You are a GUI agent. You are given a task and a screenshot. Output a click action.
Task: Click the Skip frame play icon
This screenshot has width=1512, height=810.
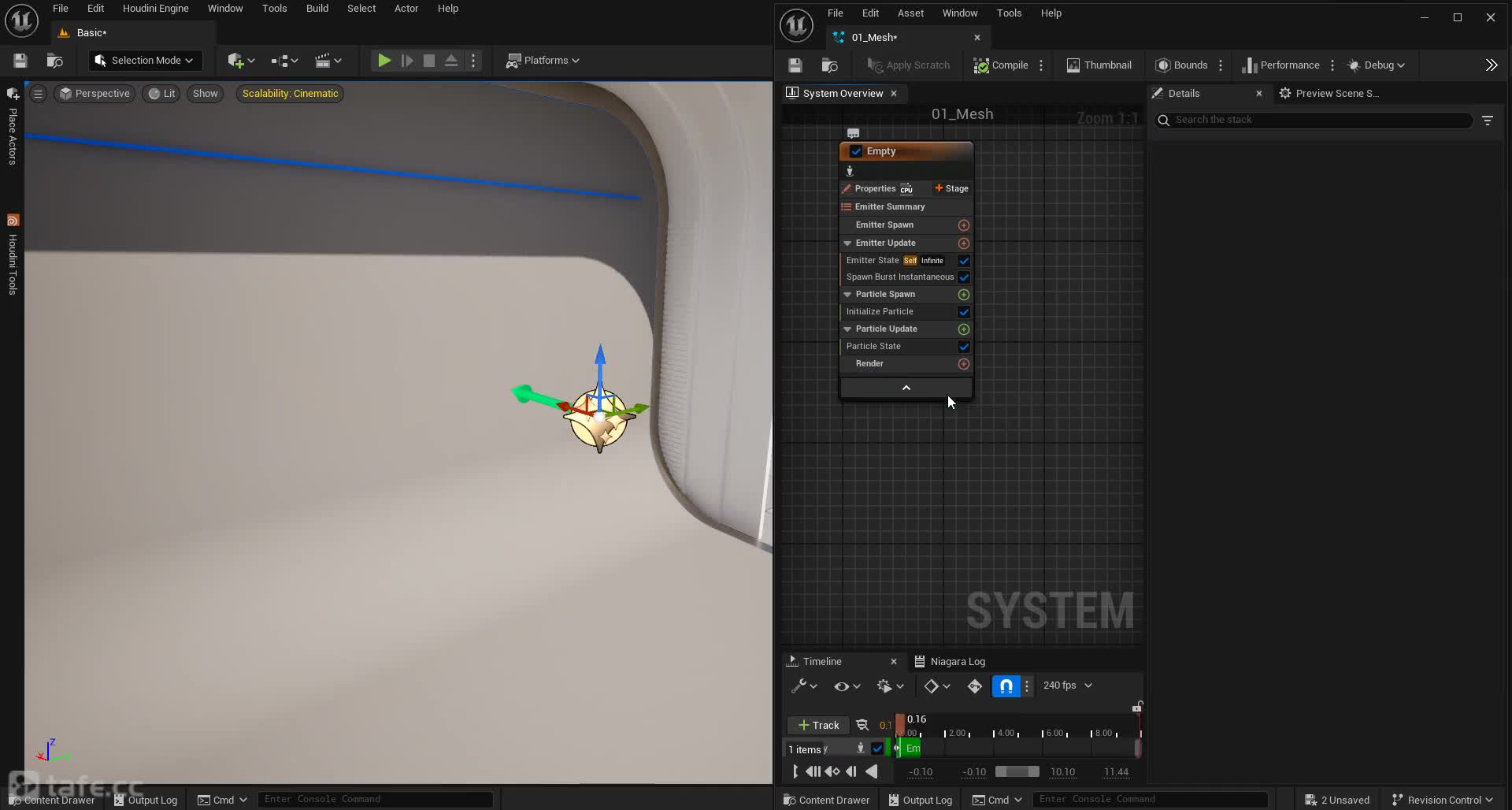click(407, 61)
